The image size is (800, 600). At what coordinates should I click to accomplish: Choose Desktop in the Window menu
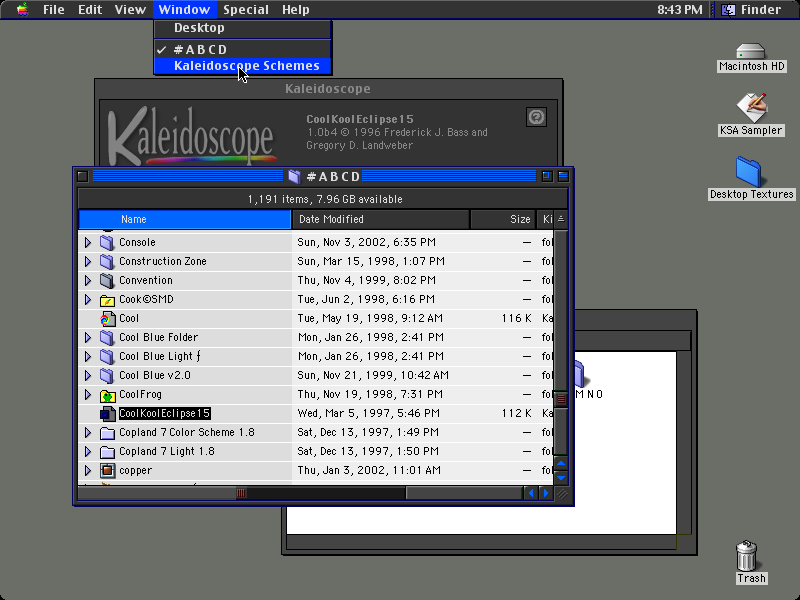[x=243, y=28]
